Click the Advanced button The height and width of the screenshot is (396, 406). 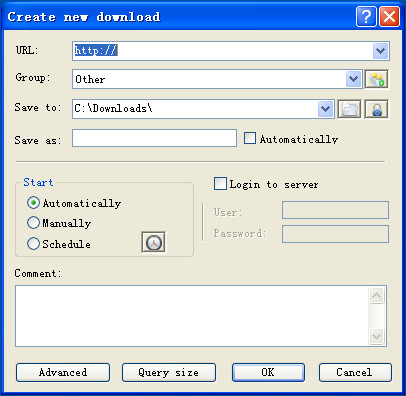[63, 372]
